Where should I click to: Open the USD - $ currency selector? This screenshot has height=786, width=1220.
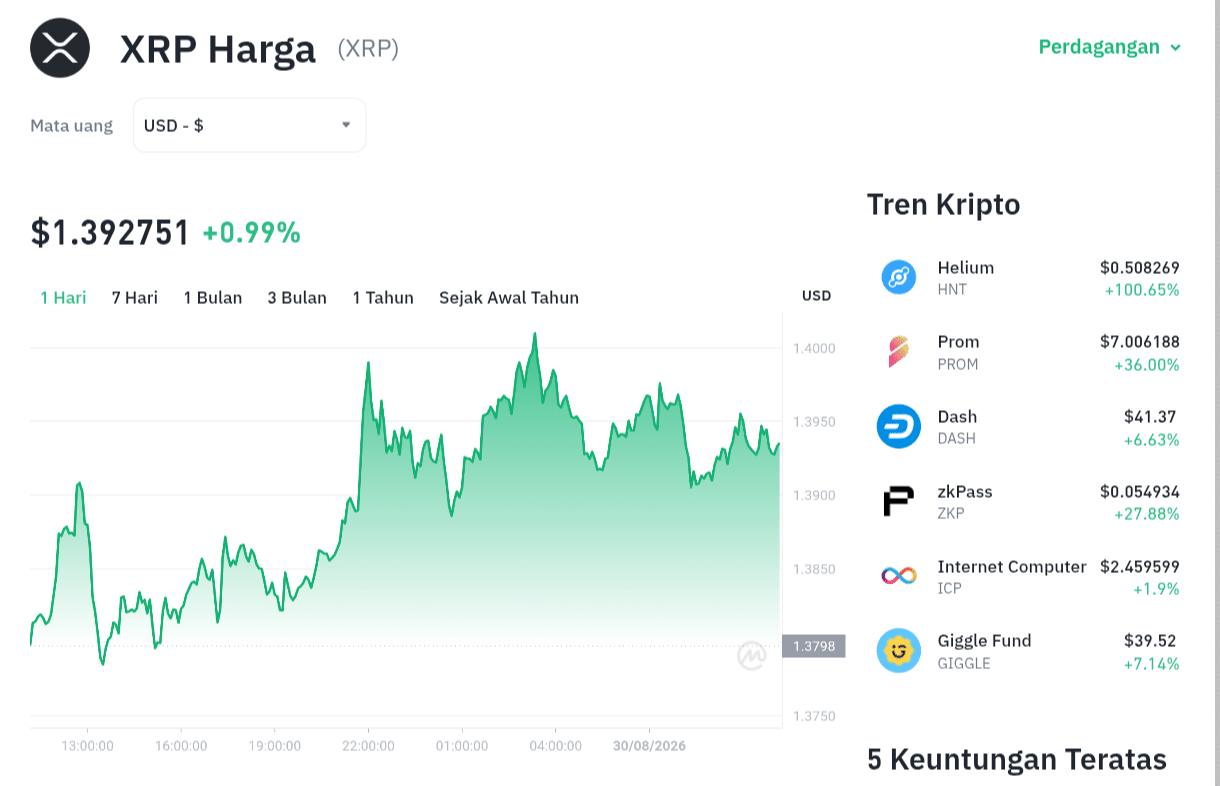click(x=250, y=125)
